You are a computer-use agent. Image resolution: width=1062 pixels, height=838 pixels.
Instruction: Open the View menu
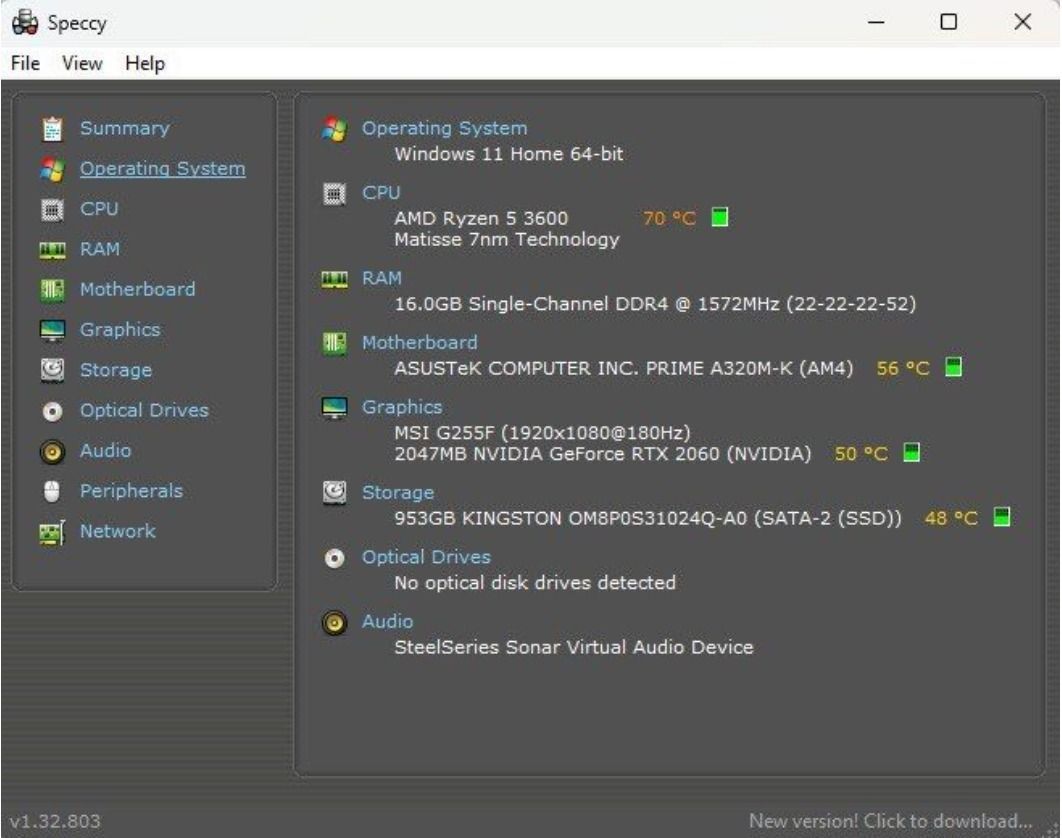point(82,64)
